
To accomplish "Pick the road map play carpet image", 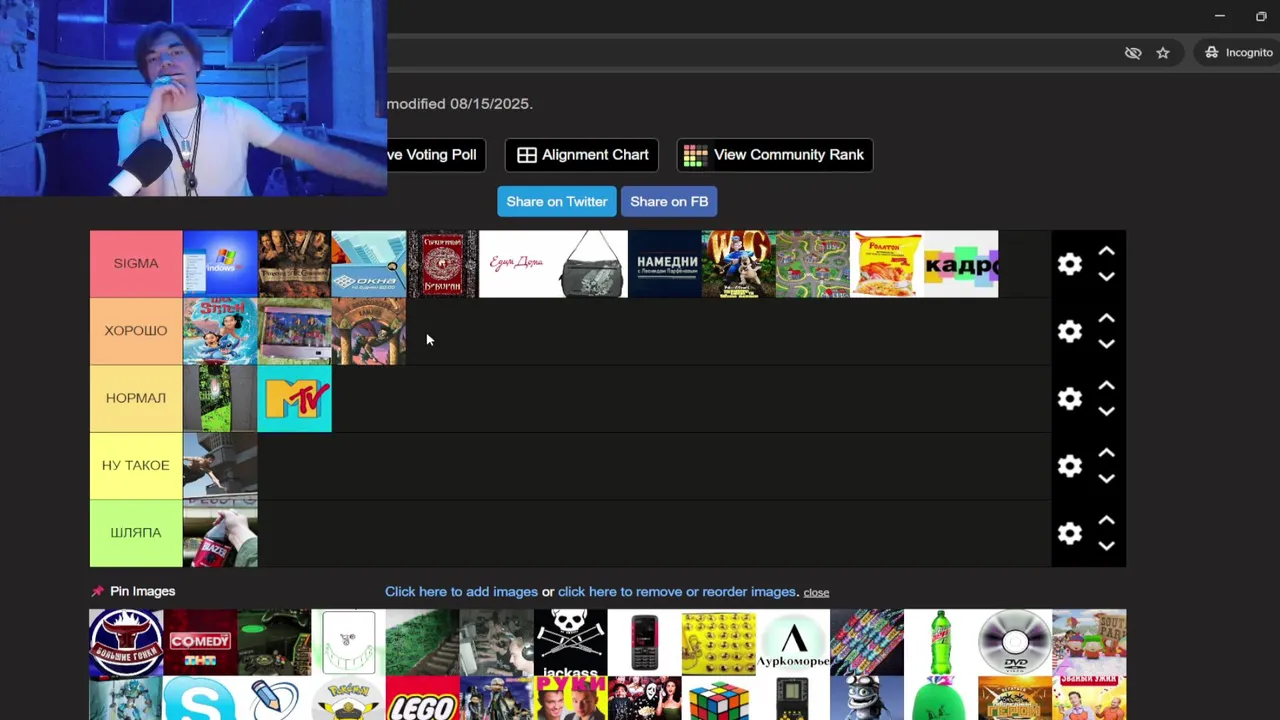I will pos(812,264).
